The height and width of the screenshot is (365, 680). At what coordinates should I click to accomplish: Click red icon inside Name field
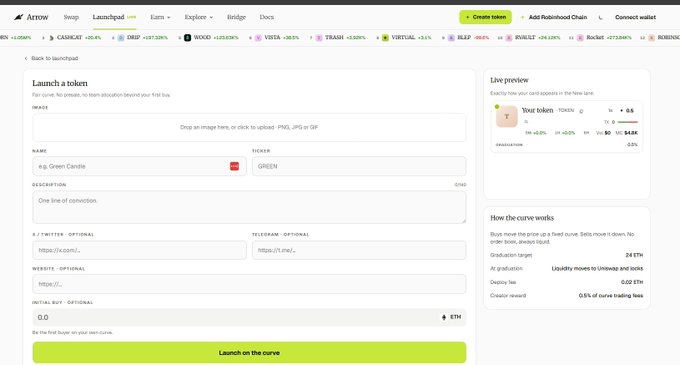click(x=234, y=166)
